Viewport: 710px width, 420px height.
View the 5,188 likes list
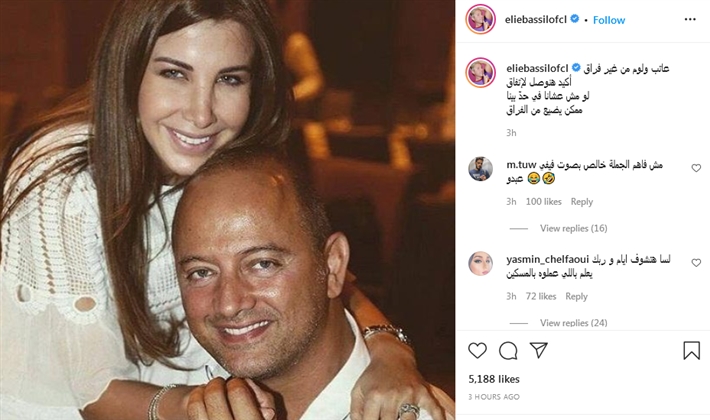pyautogui.click(x=494, y=379)
